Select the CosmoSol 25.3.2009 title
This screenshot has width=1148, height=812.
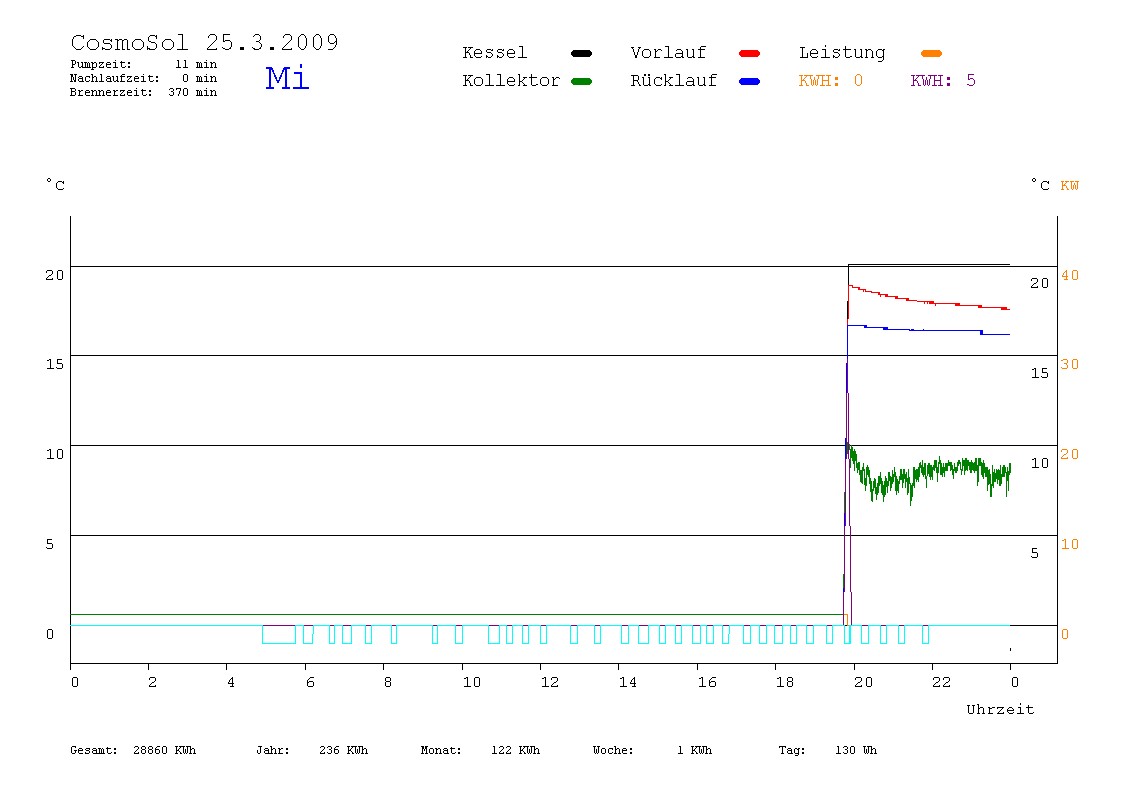click(x=204, y=42)
